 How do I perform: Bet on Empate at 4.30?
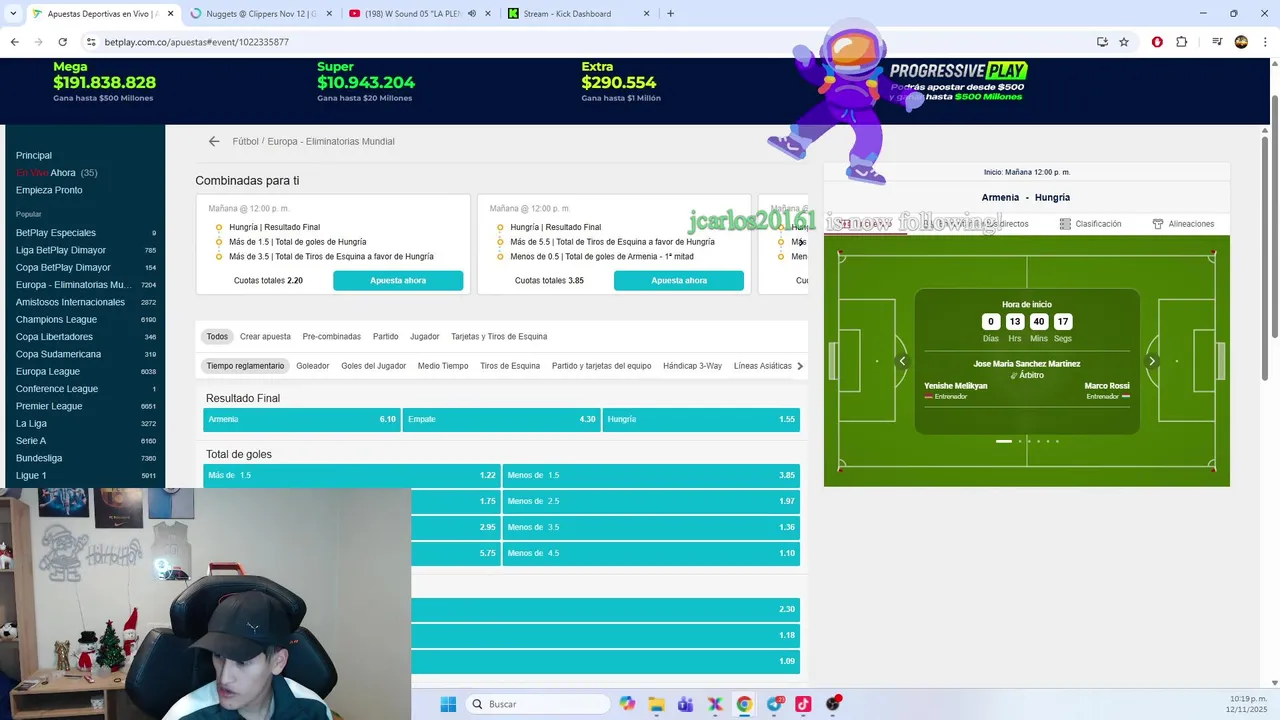click(501, 420)
